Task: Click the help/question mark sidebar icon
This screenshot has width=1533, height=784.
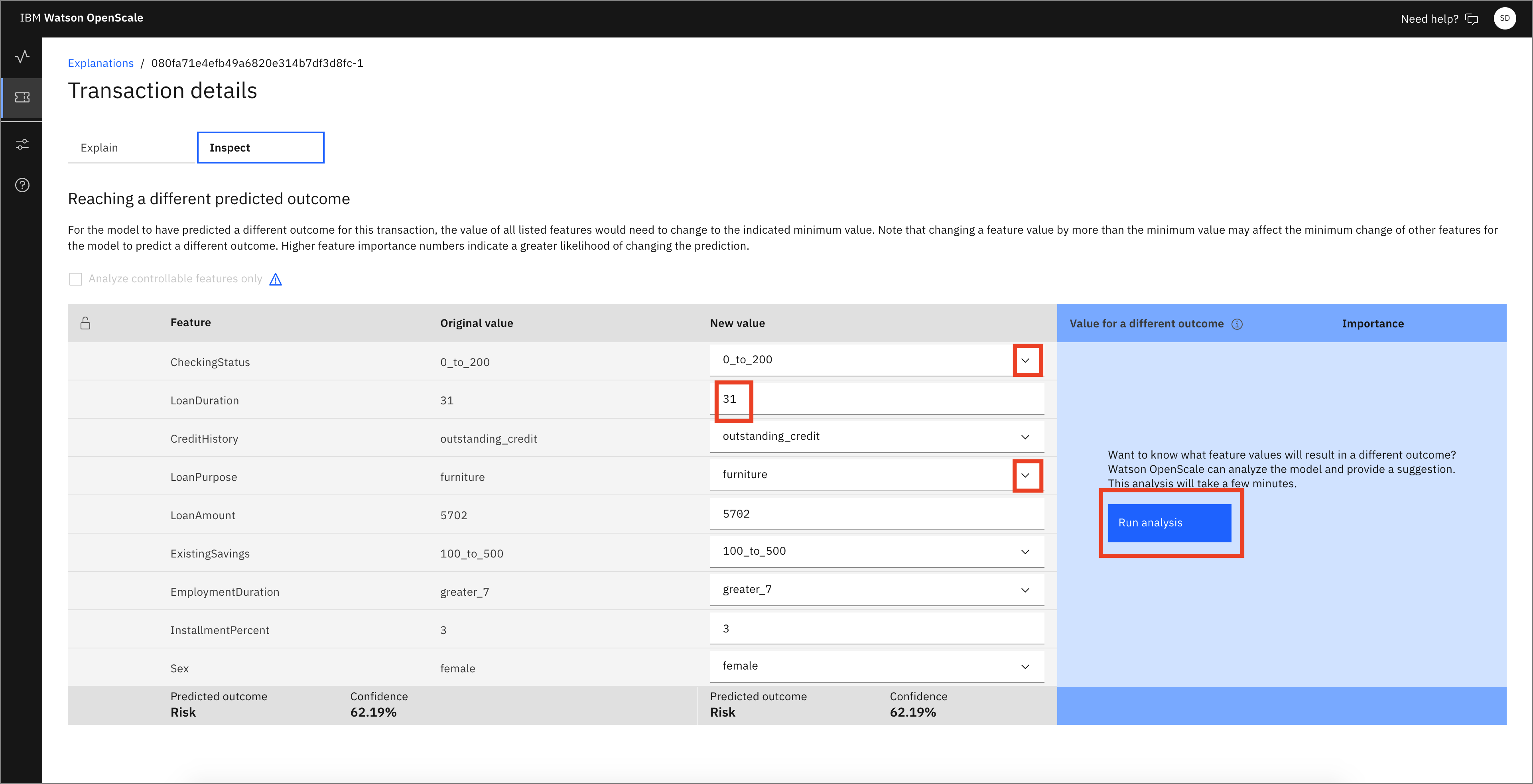Action: click(22, 185)
